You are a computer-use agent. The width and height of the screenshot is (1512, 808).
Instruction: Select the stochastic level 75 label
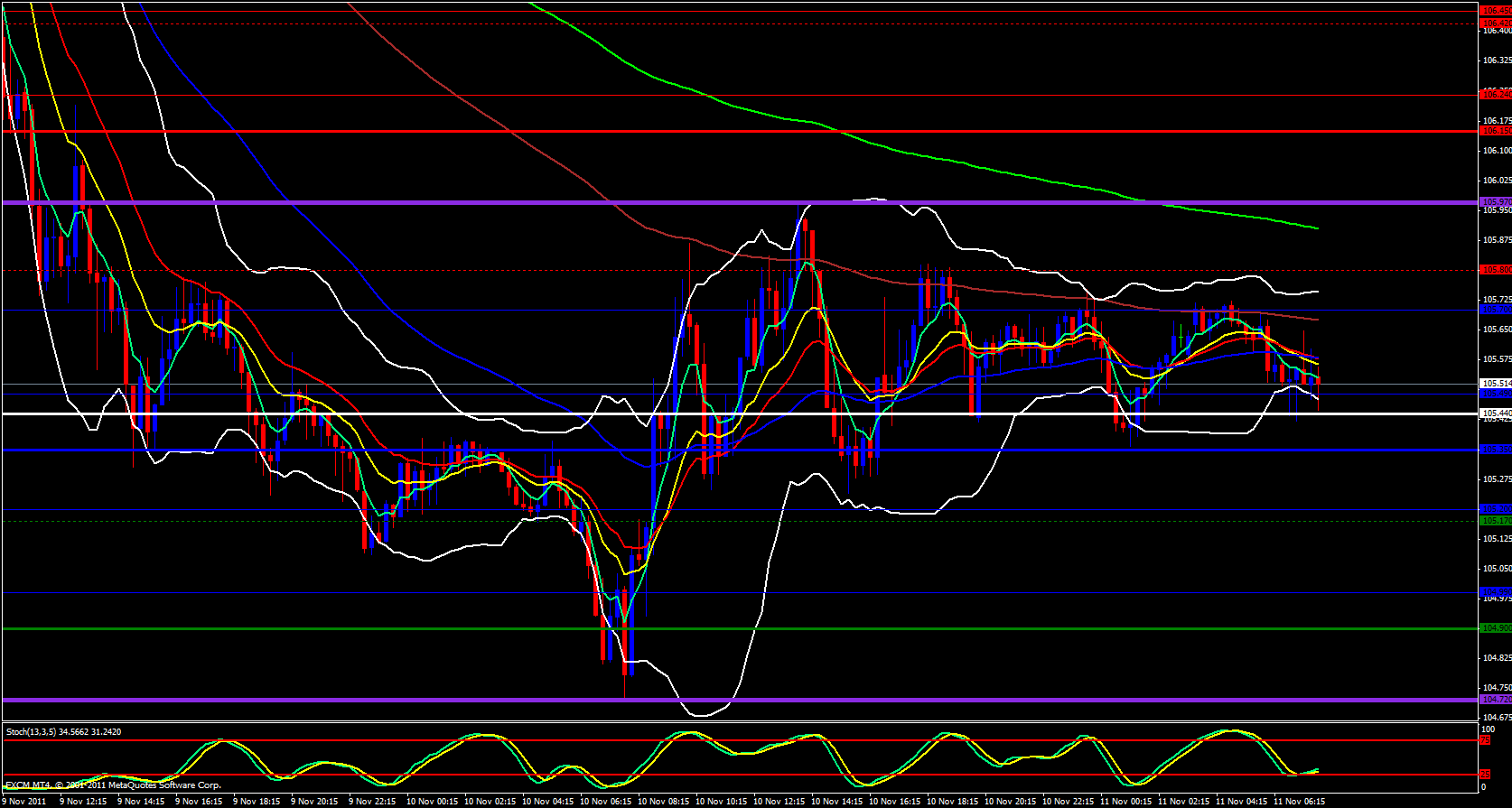(x=1486, y=740)
